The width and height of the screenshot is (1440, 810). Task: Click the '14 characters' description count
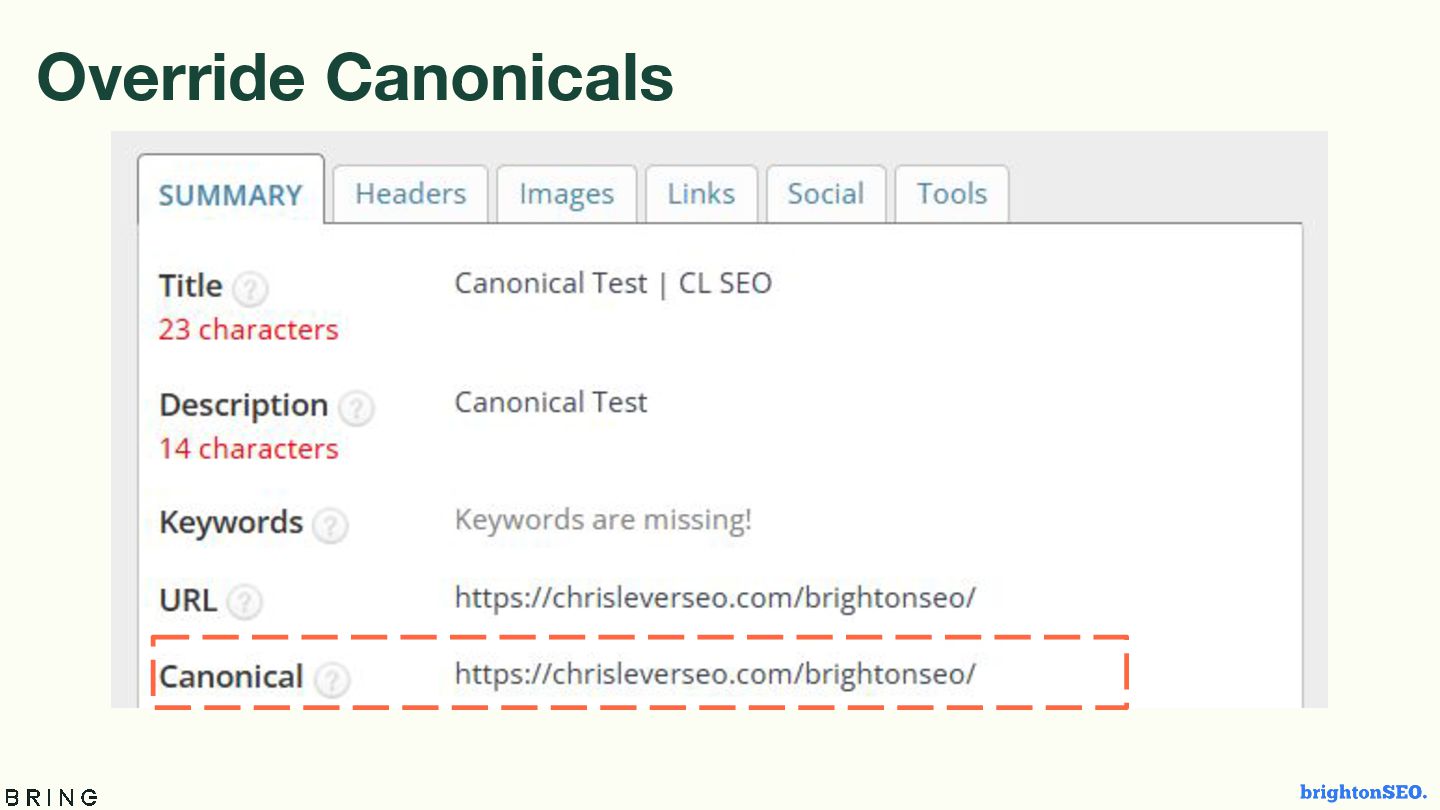248,449
